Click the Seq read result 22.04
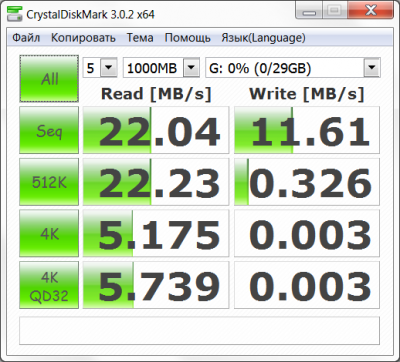This screenshot has width=400, height=362. pyautogui.click(x=156, y=130)
